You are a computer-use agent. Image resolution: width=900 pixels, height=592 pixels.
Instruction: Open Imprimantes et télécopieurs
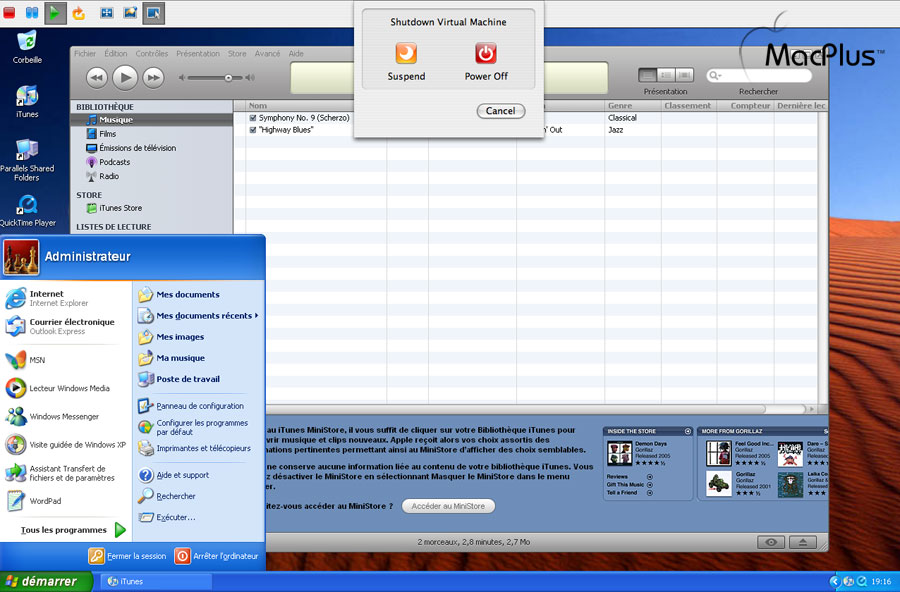coord(195,448)
